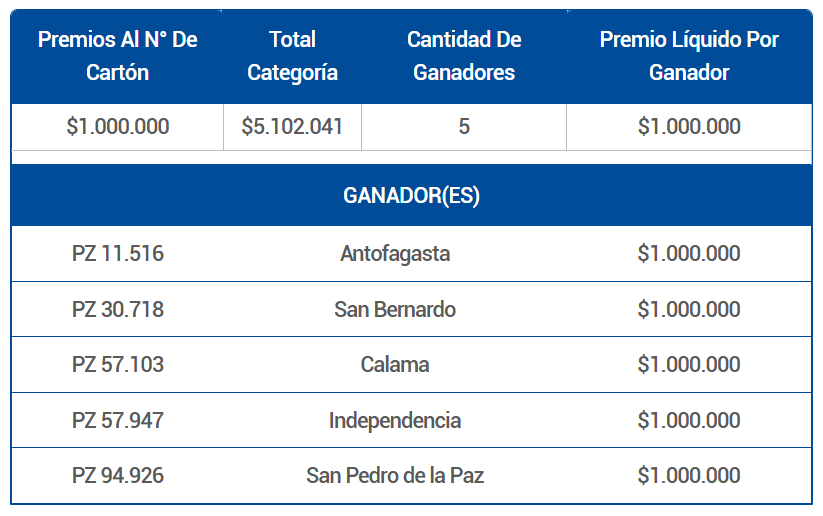823x516 pixels.
Task: Click the San Pedro de la Paz cell
Action: pos(395,476)
